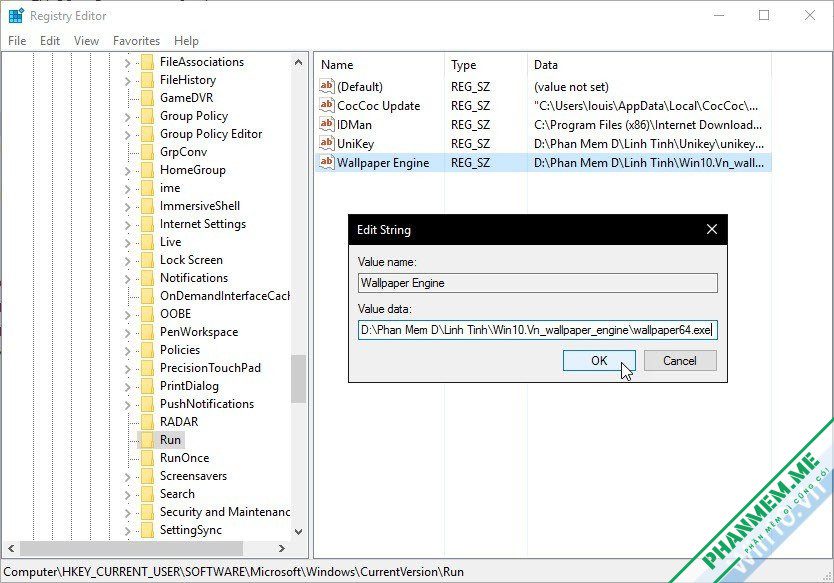
Task: Minimize the Registry Editor window
Action: point(719,15)
